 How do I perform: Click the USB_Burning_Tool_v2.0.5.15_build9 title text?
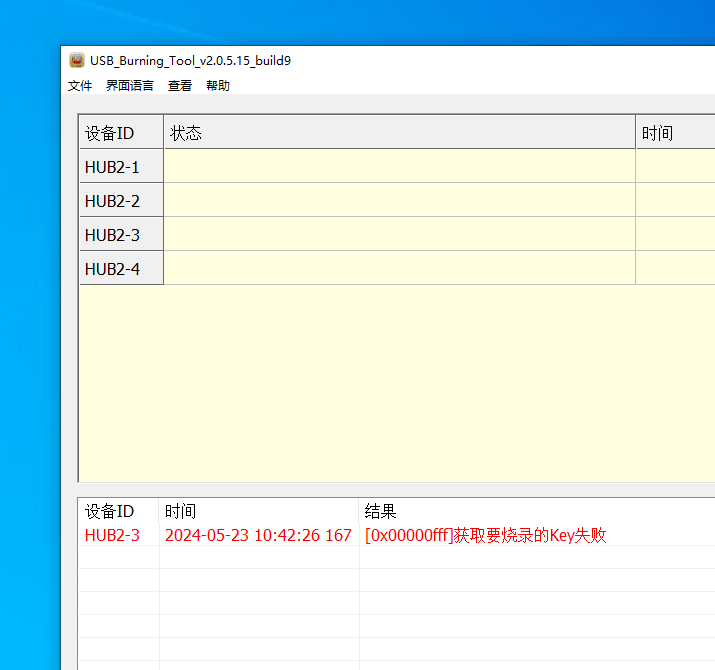pos(190,61)
